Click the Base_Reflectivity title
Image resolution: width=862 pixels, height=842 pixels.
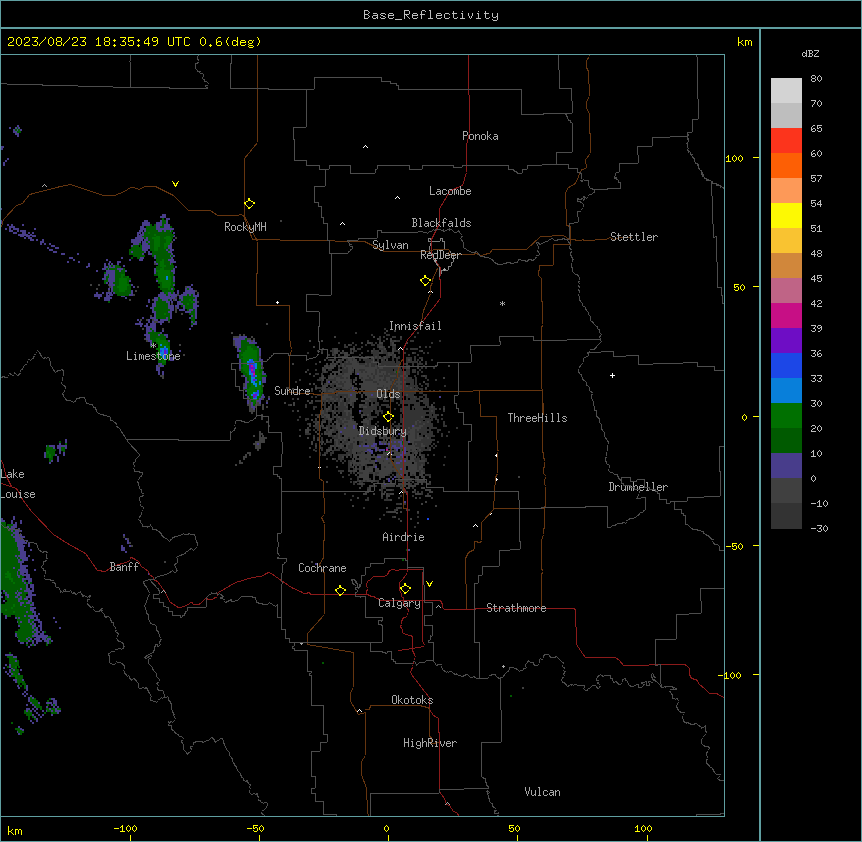tap(431, 15)
